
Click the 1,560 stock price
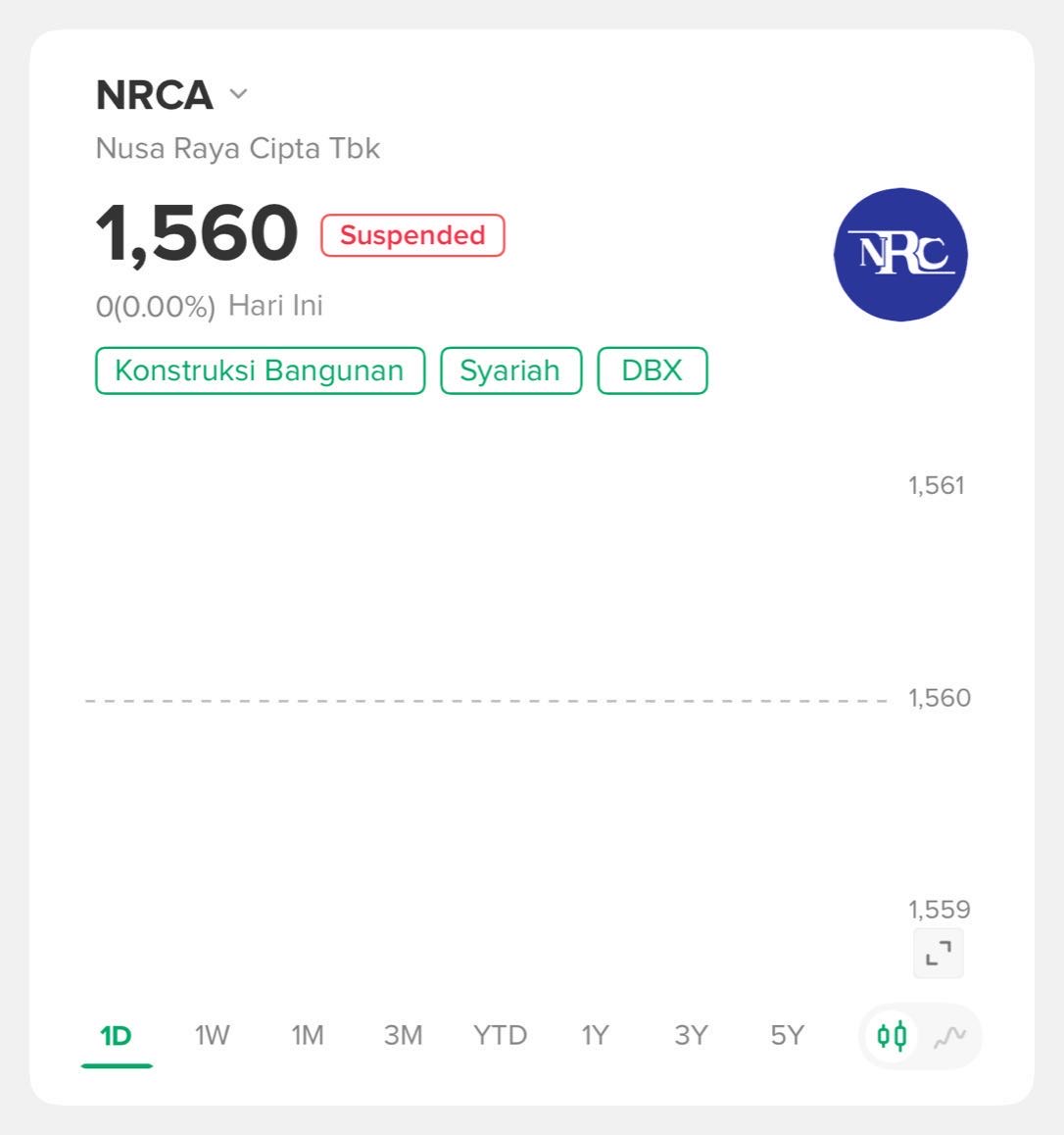(x=197, y=234)
